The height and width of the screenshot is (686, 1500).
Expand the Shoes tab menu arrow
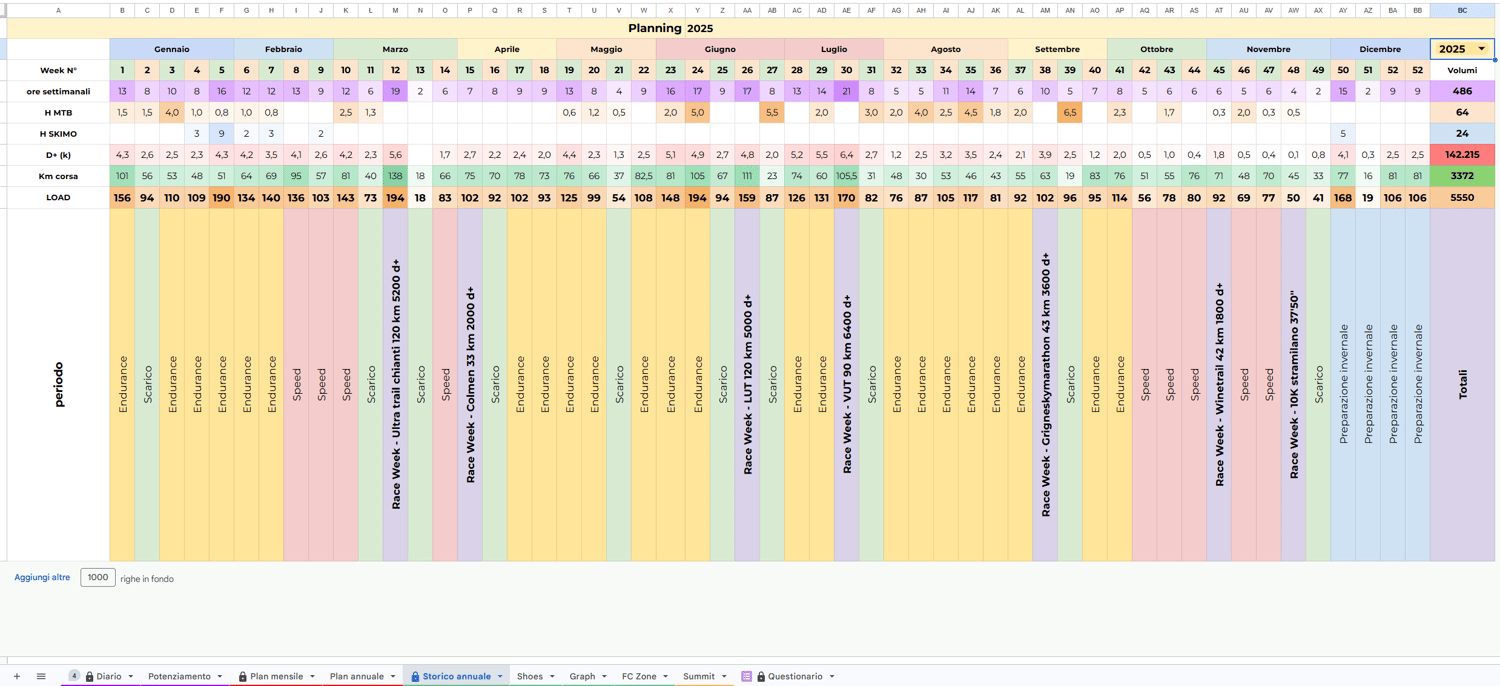point(552,677)
